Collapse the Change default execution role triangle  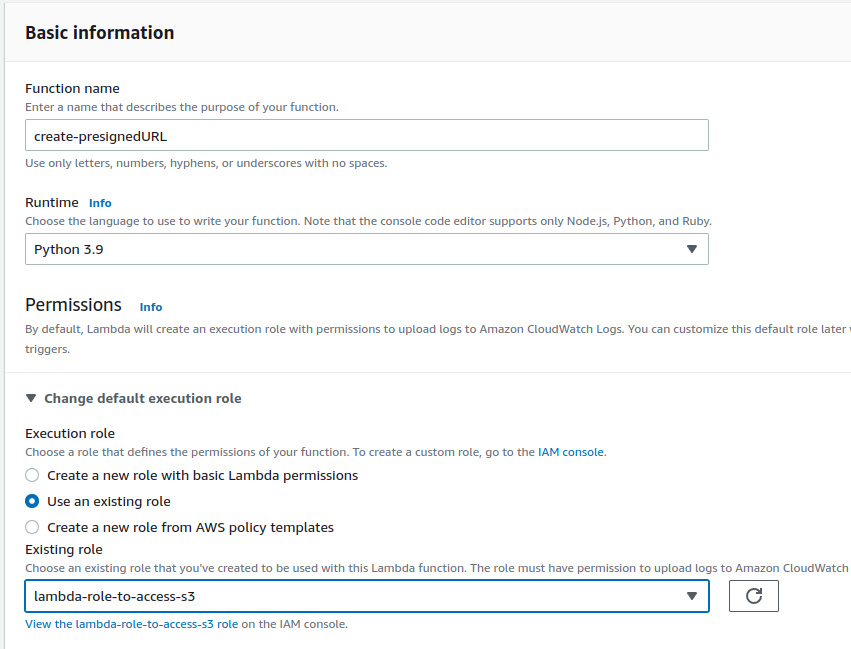[32, 398]
